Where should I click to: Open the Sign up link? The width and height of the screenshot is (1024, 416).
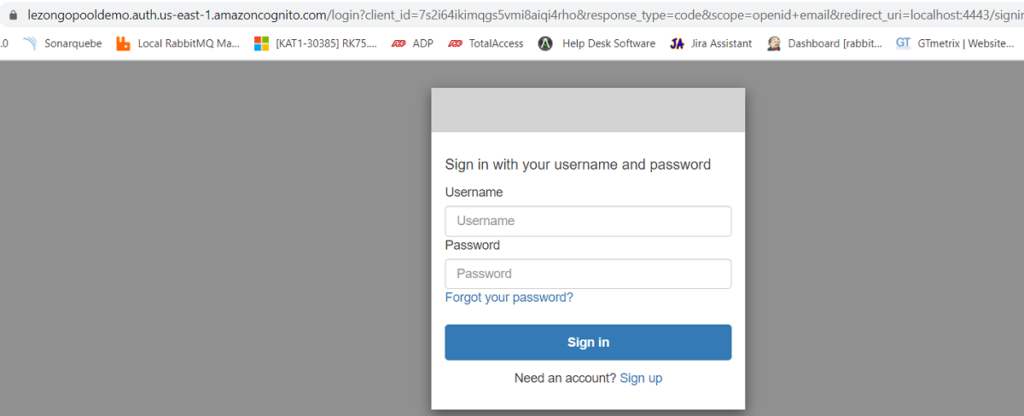(641, 378)
